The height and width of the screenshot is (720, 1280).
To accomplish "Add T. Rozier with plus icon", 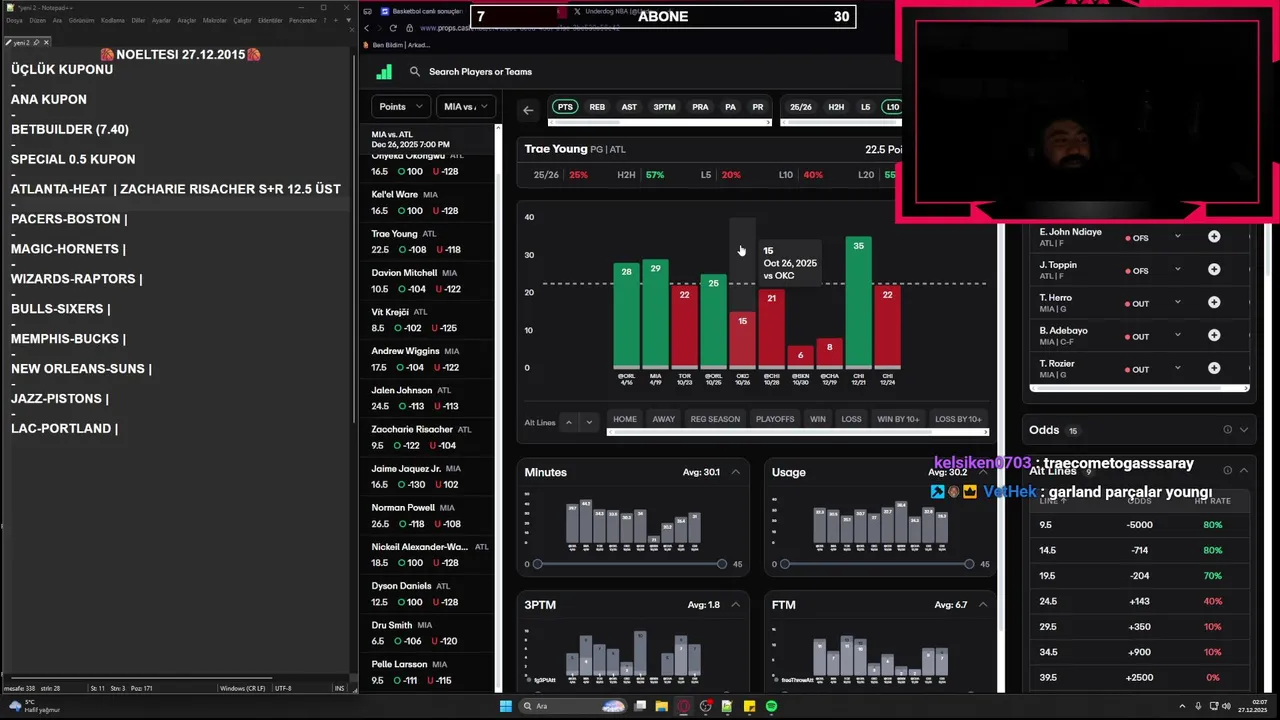I will (1214, 369).
